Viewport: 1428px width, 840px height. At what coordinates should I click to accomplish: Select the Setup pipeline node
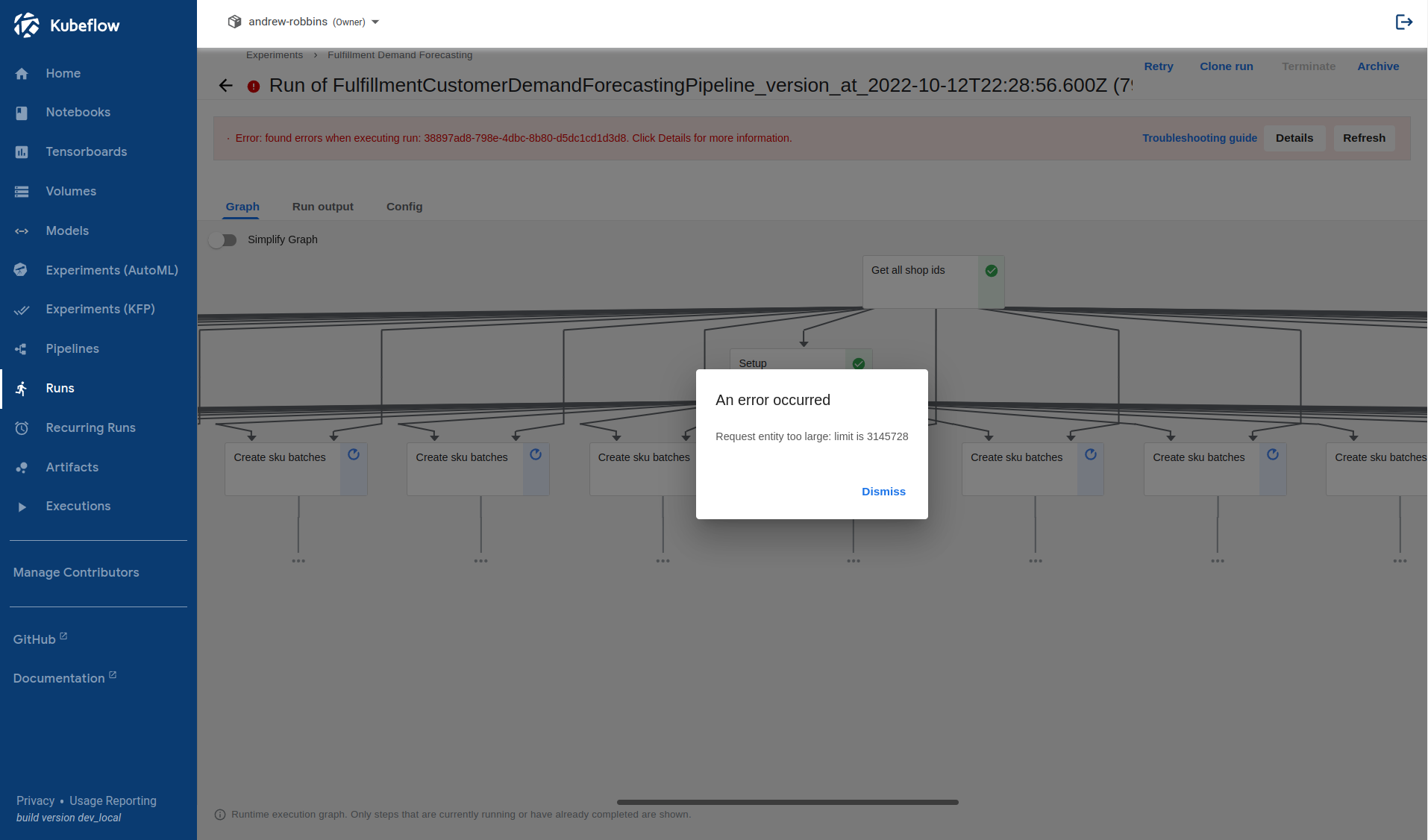[x=801, y=360]
